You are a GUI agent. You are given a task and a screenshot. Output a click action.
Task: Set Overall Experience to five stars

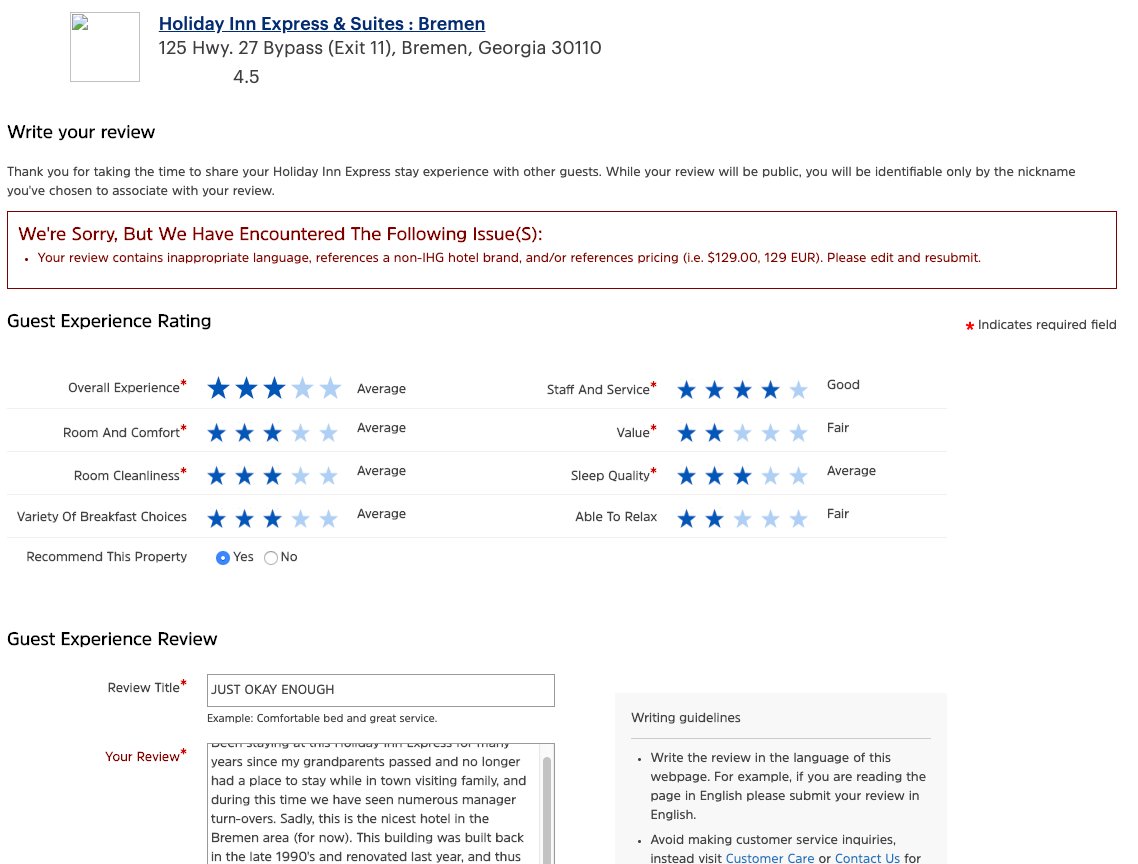[x=330, y=388]
